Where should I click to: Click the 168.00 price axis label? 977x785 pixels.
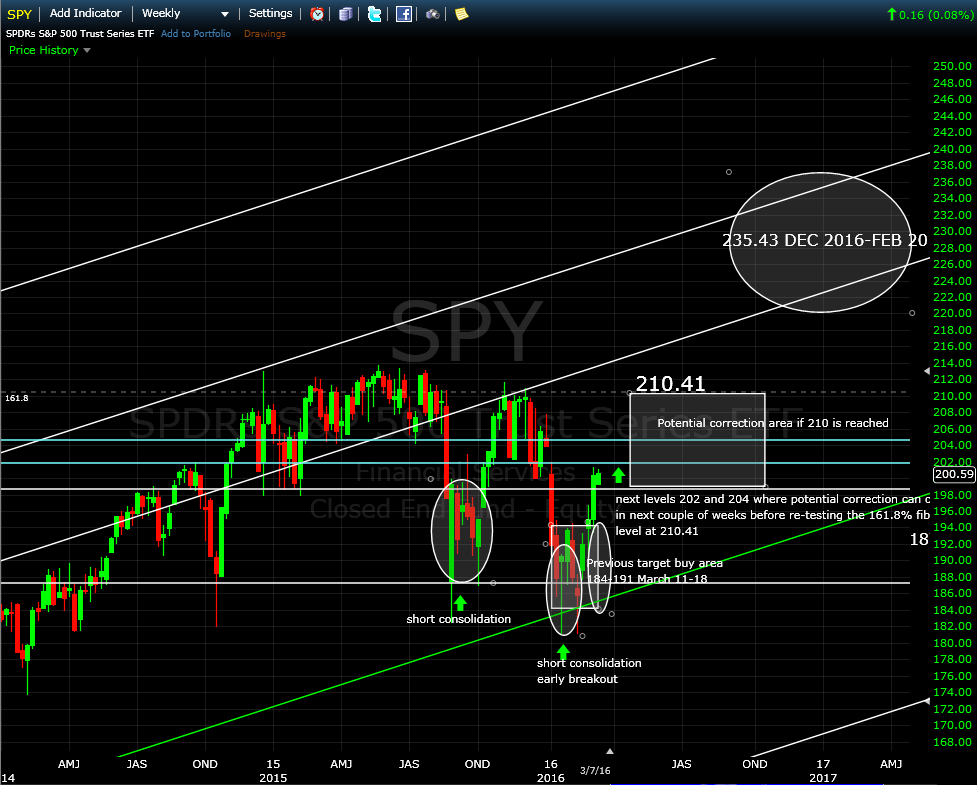click(x=952, y=742)
